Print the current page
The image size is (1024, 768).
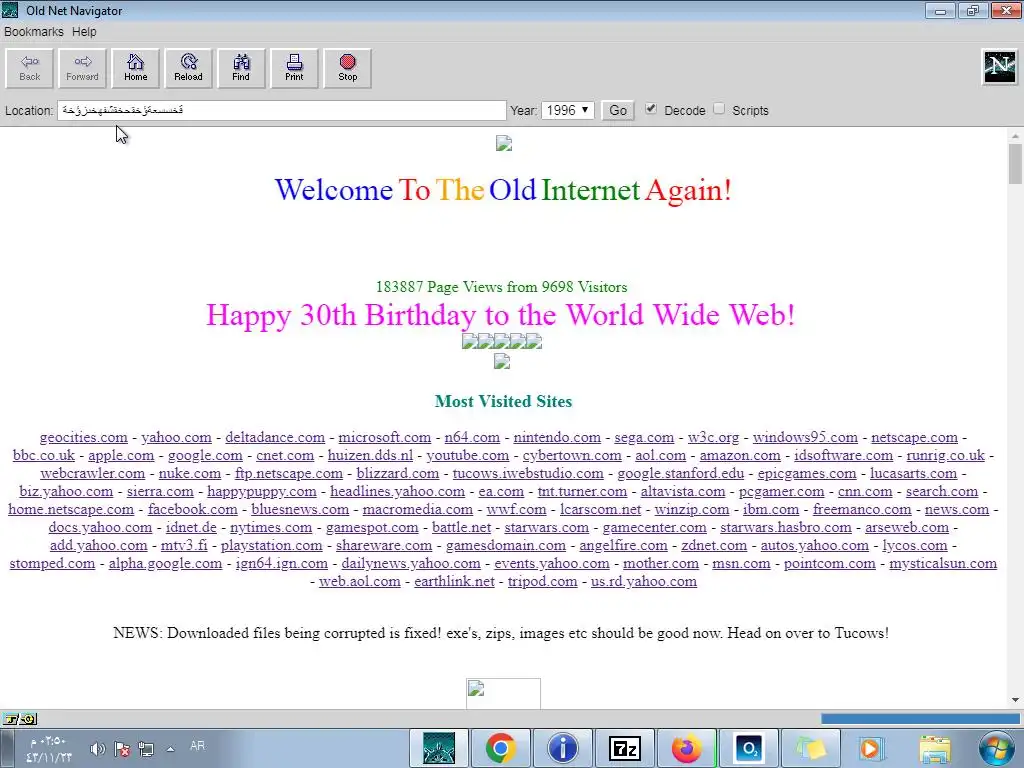click(x=294, y=68)
